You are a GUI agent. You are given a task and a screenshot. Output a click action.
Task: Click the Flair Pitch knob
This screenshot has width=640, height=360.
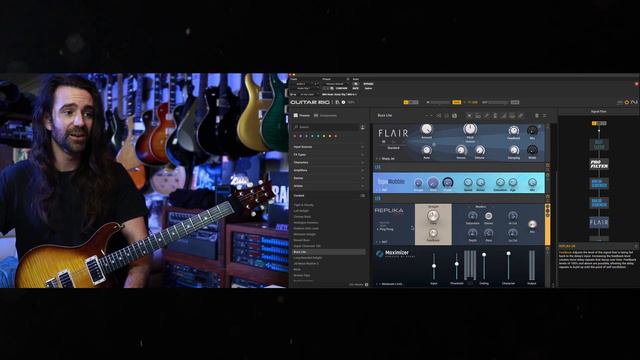(470, 129)
